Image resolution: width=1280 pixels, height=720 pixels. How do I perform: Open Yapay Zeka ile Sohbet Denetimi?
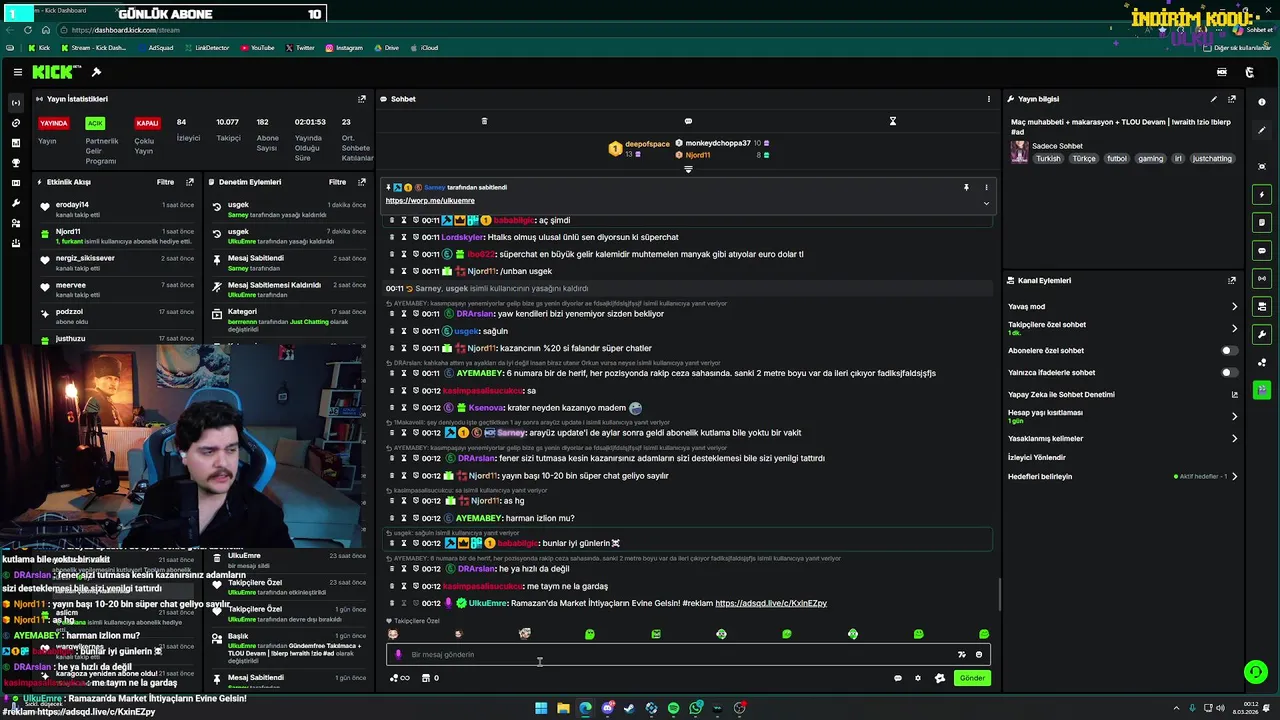click(x=1122, y=395)
